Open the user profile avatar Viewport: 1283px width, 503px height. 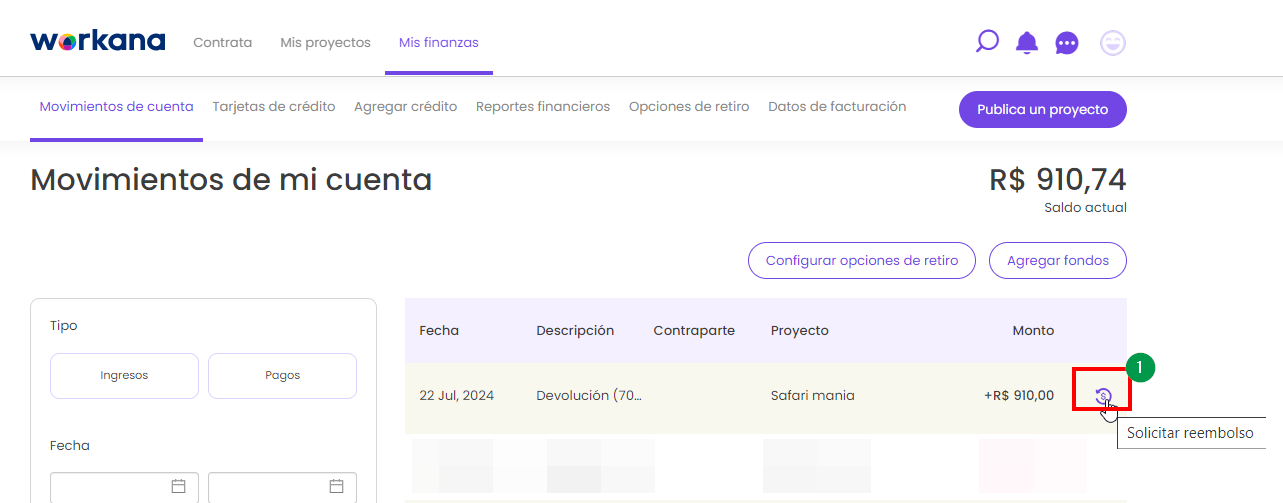pyautogui.click(x=1112, y=43)
